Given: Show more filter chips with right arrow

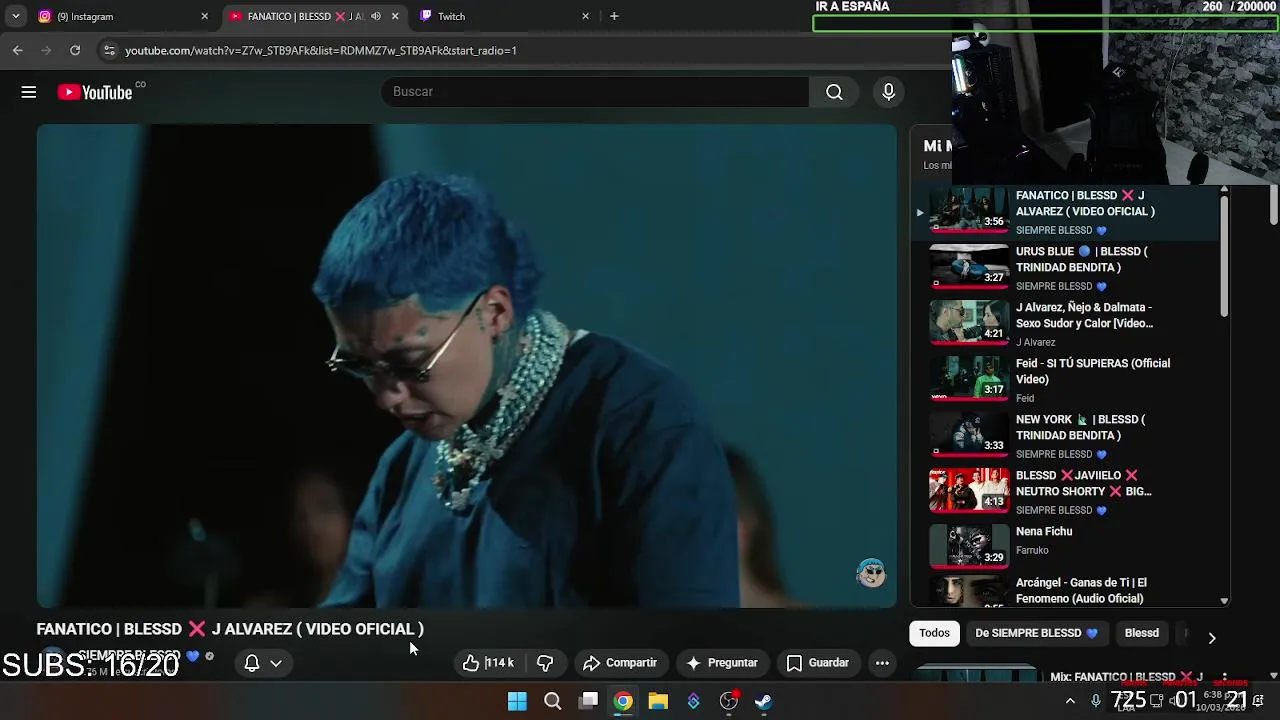Looking at the screenshot, I should coord(1212,637).
